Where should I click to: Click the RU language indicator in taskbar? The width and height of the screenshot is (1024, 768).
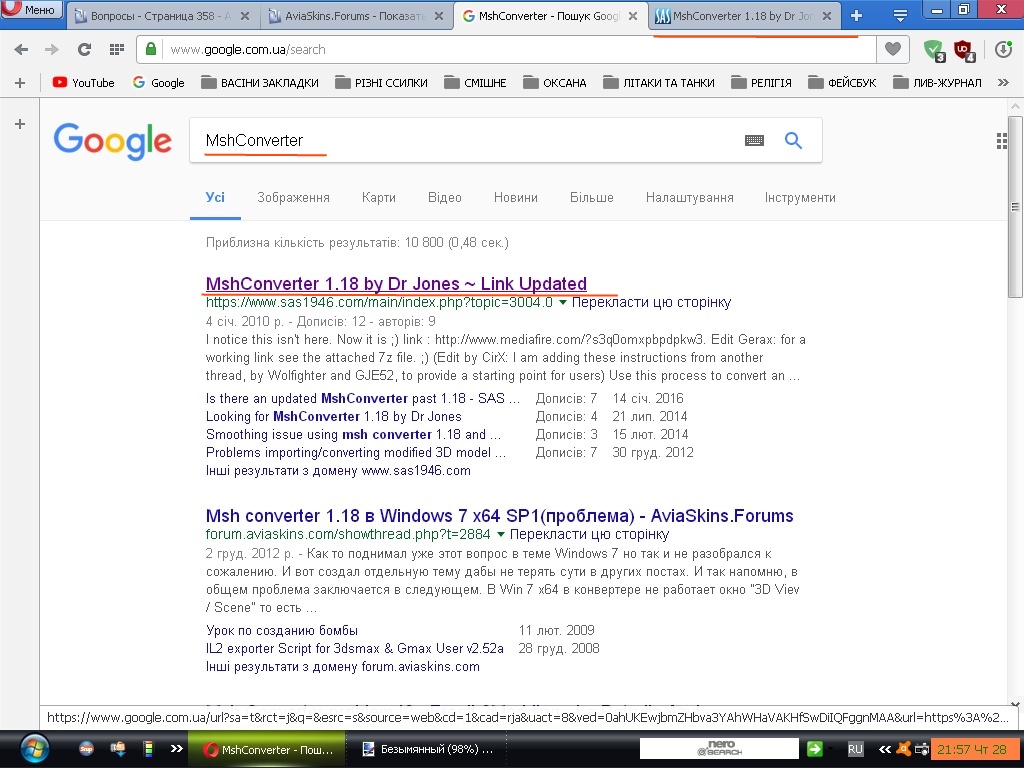855,749
